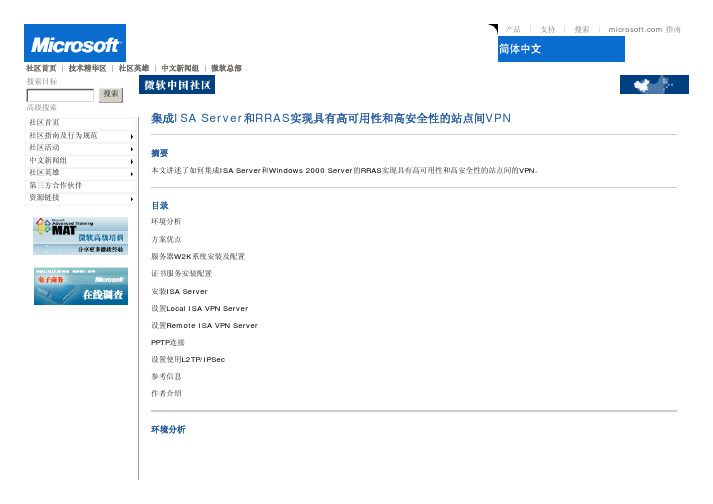713x504 pixels.
Task: Jump to 设置使用L2TP/IPSec section
Action: tap(188, 359)
